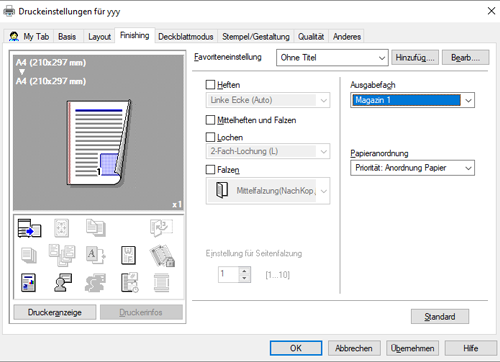The height and width of the screenshot is (362, 500).
Task: Click the color document quality icon
Action: [x=28, y=283]
